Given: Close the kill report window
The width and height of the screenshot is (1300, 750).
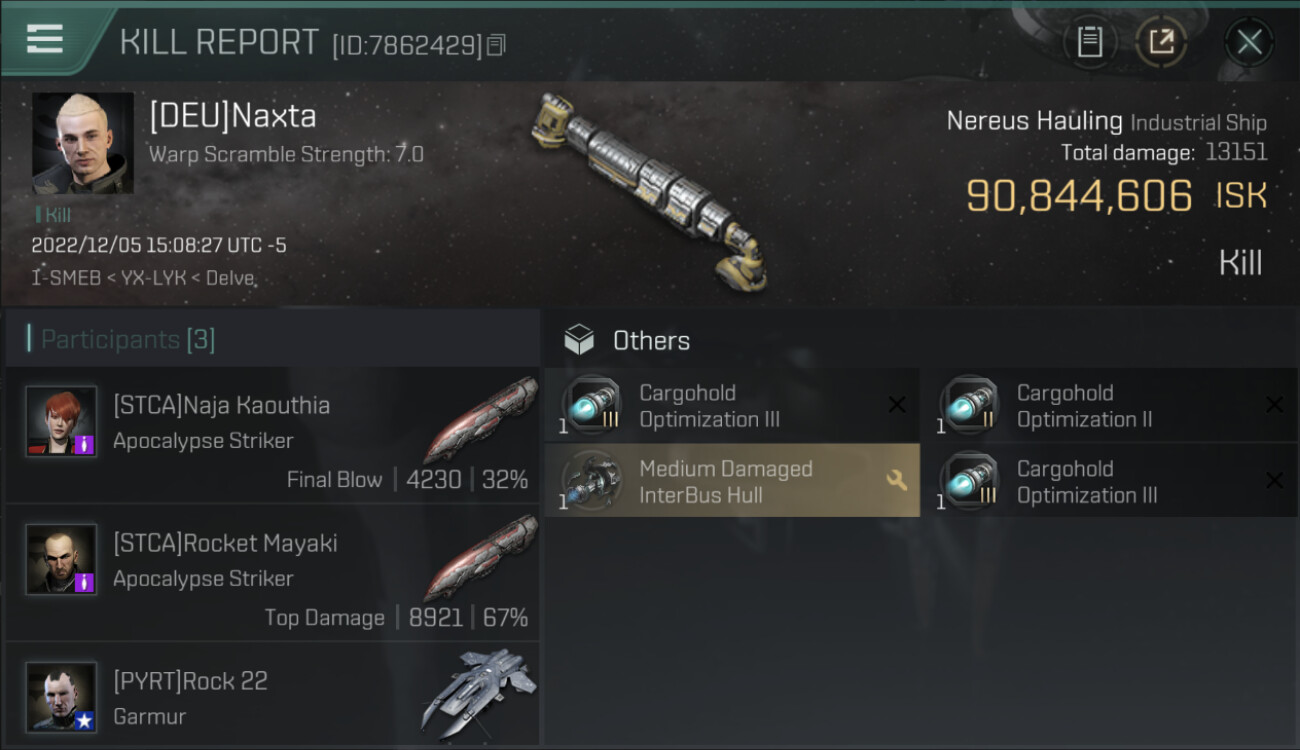Looking at the screenshot, I should (1249, 42).
